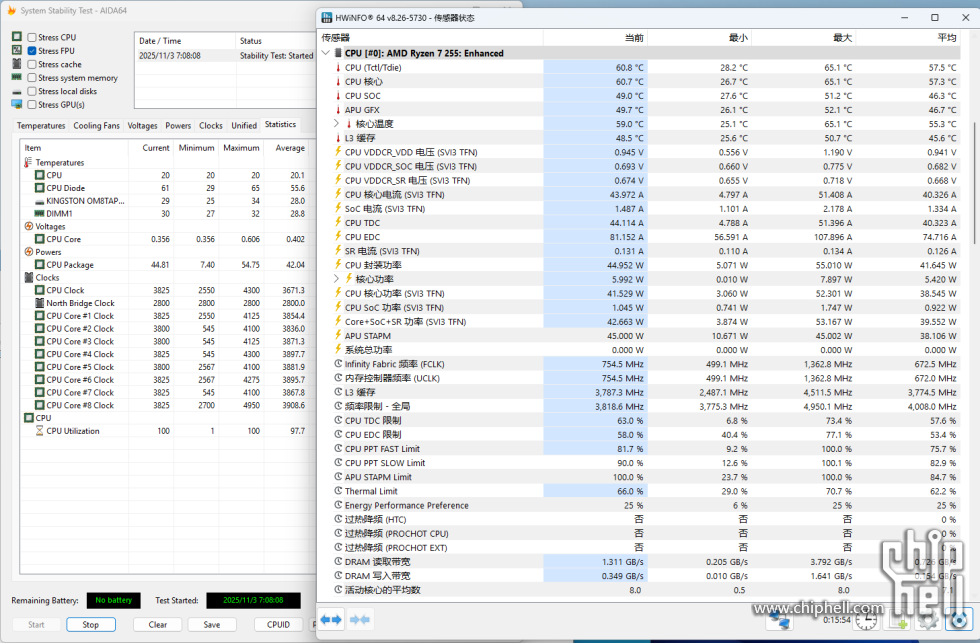Image resolution: width=980 pixels, height=643 pixels.
Task: Open the Cooling Fans tab
Action: point(96,126)
